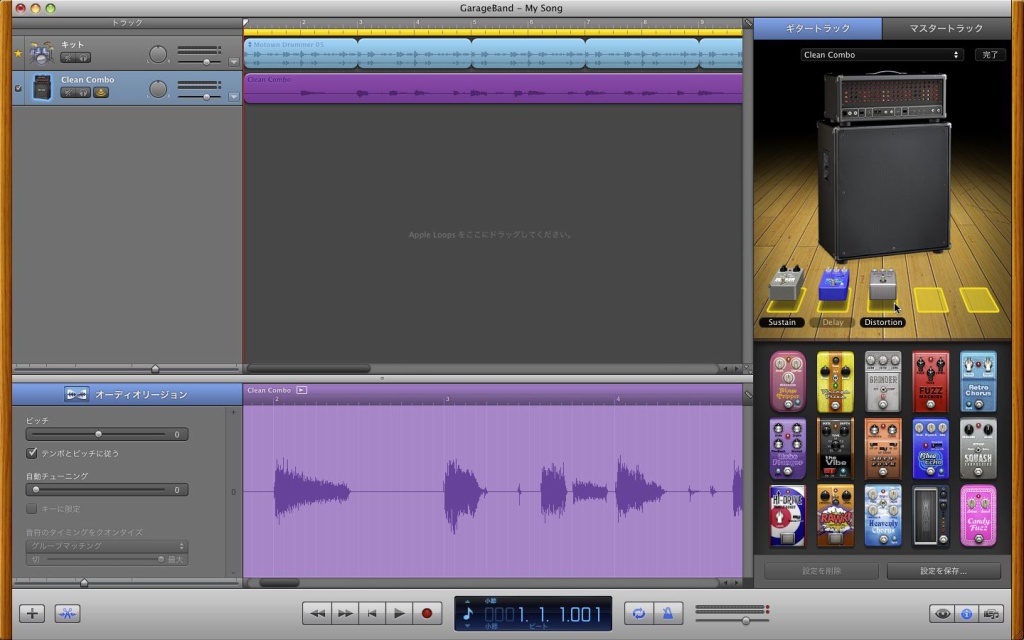This screenshot has width=1024, height=640.
Task: Select the Clean Combo amp track icon
Action: (42, 88)
